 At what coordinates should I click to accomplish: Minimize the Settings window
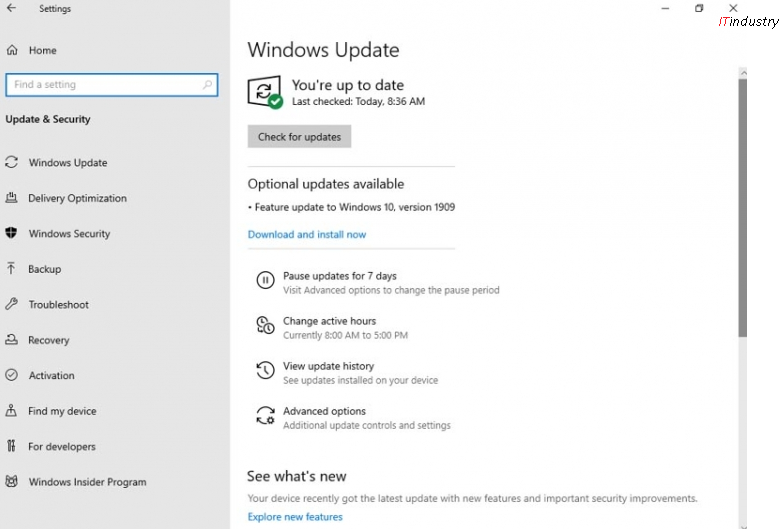click(665, 8)
